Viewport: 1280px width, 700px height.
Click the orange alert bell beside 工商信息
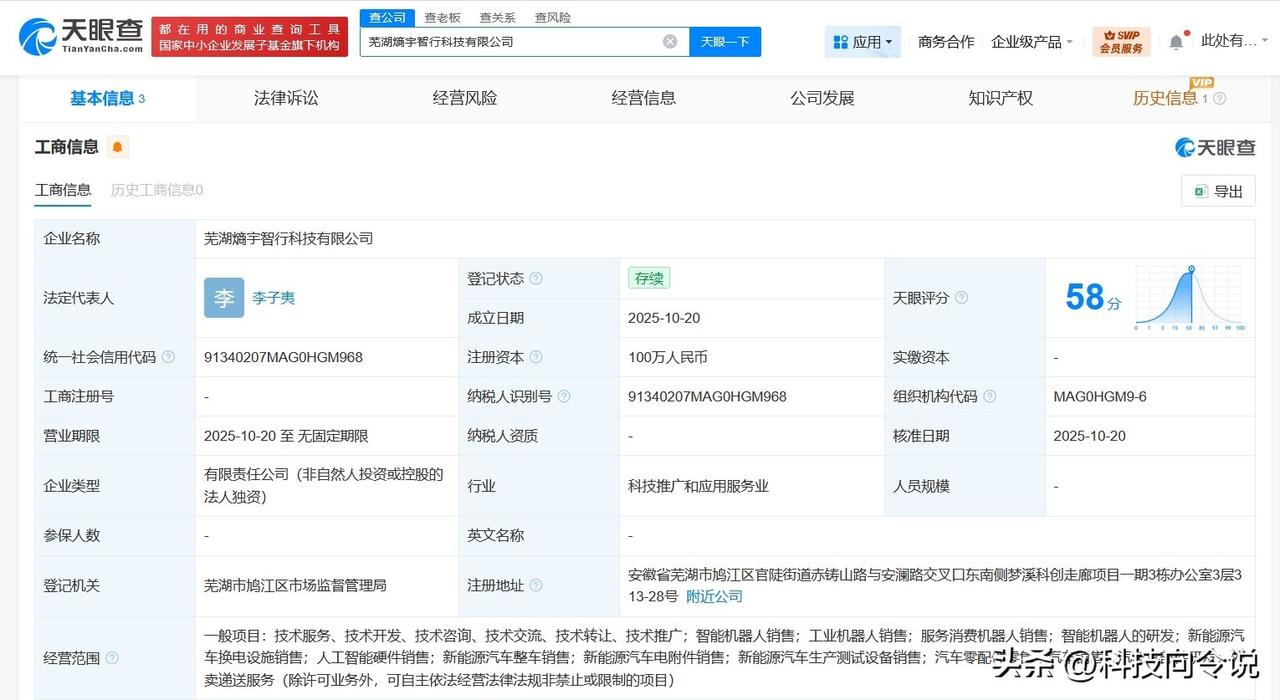point(117,146)
